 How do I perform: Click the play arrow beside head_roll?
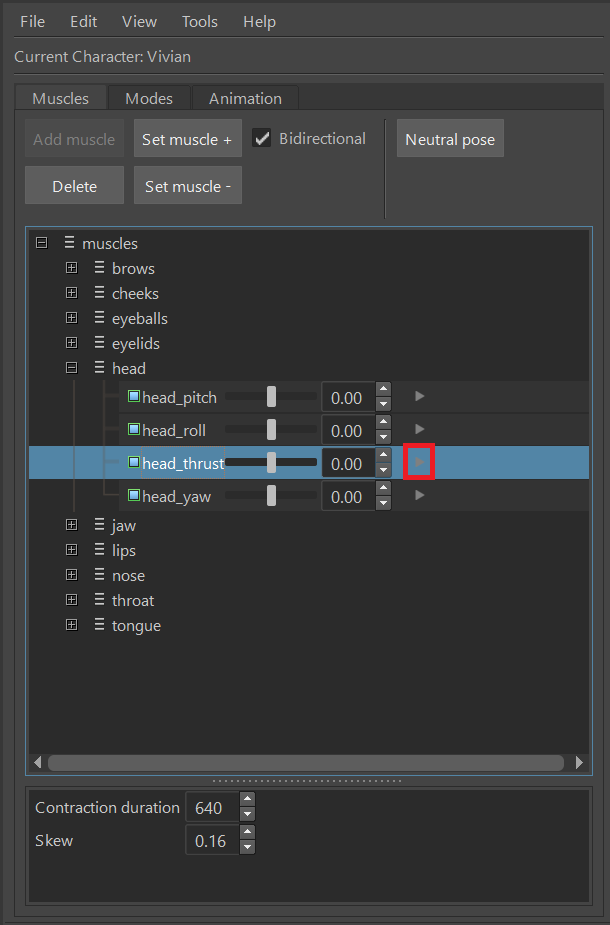[x=419, y=429]
